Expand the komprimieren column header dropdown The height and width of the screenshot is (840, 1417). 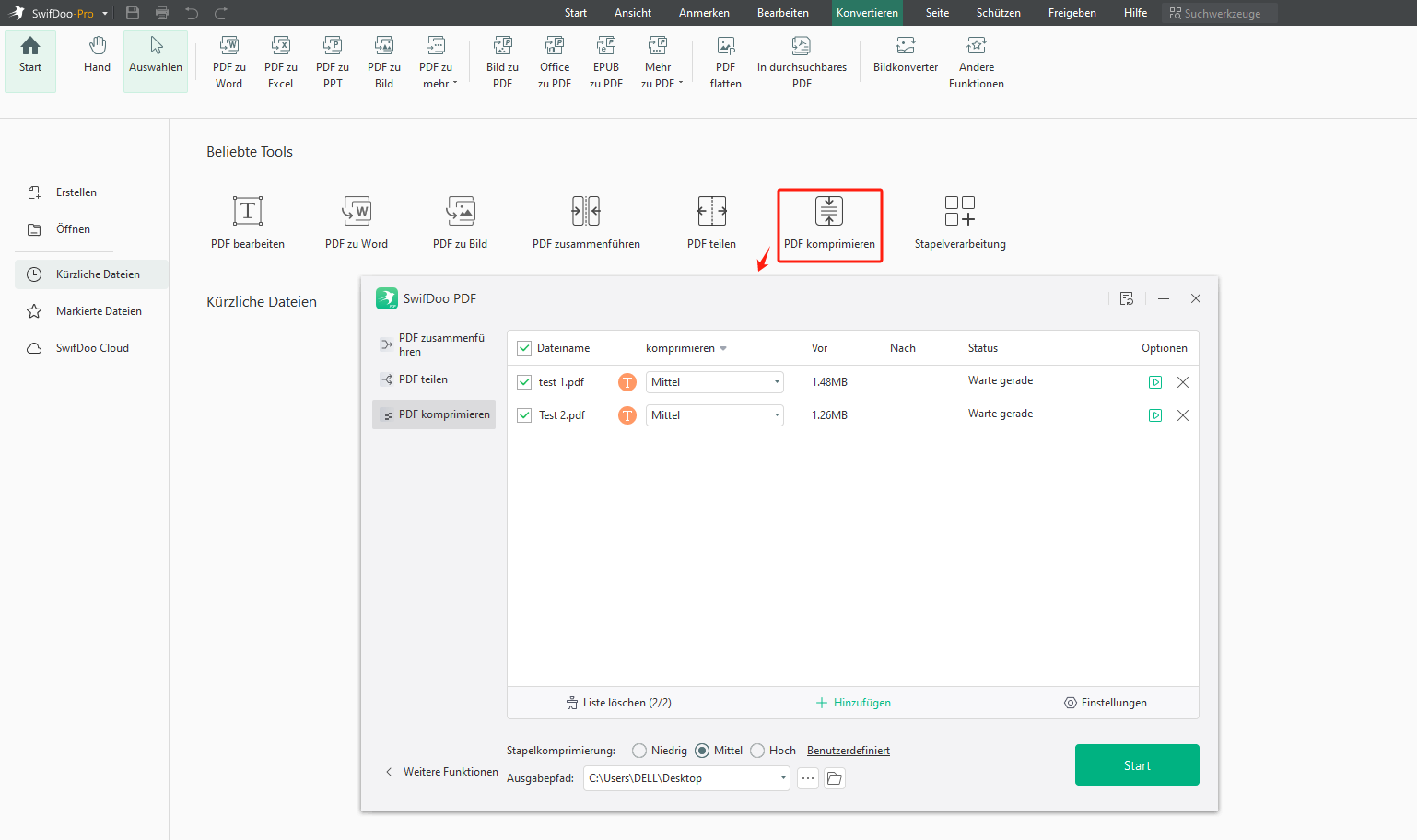[x=723, y=348]
